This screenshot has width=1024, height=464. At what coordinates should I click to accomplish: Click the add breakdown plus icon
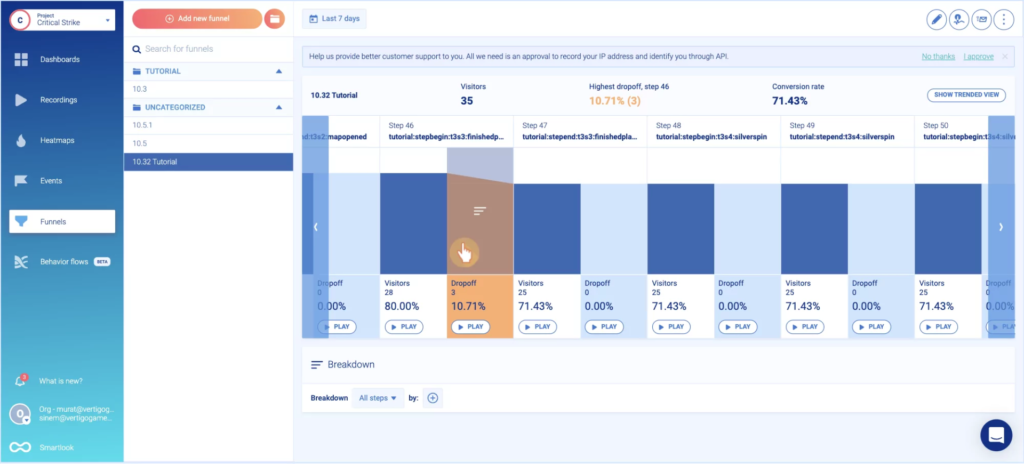[432, 398]
